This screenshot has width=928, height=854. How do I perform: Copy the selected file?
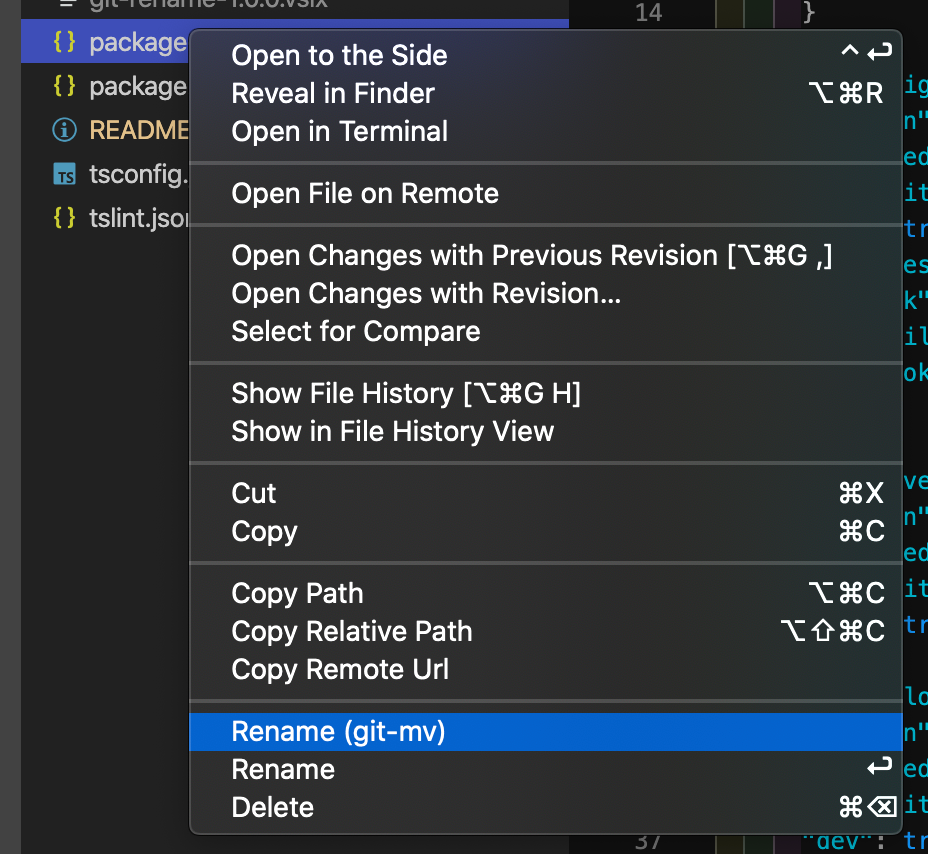tap(263, 531)
